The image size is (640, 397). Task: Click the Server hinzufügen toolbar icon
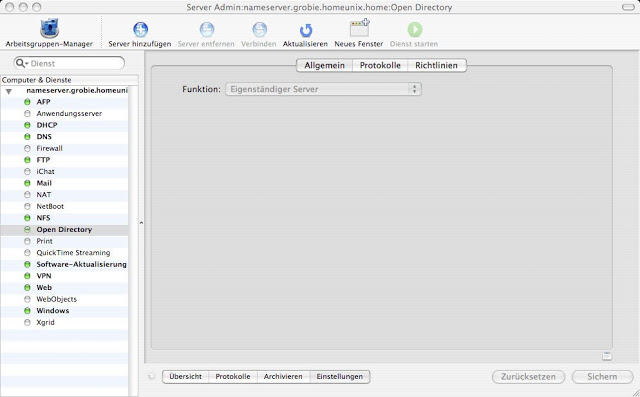pyautogui.click(x=140, y=29)
